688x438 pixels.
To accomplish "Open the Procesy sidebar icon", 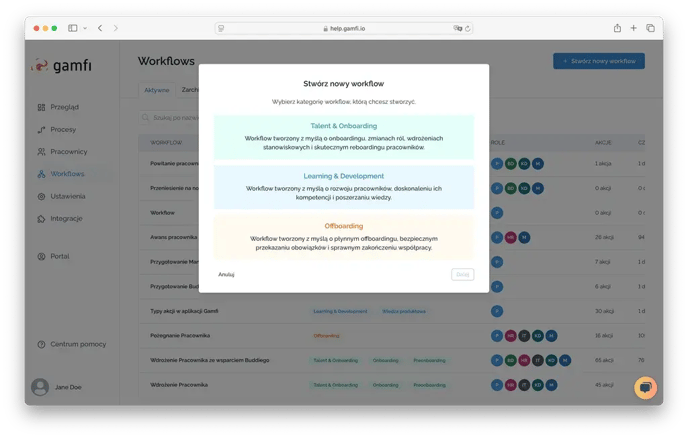I will (42, 129).
